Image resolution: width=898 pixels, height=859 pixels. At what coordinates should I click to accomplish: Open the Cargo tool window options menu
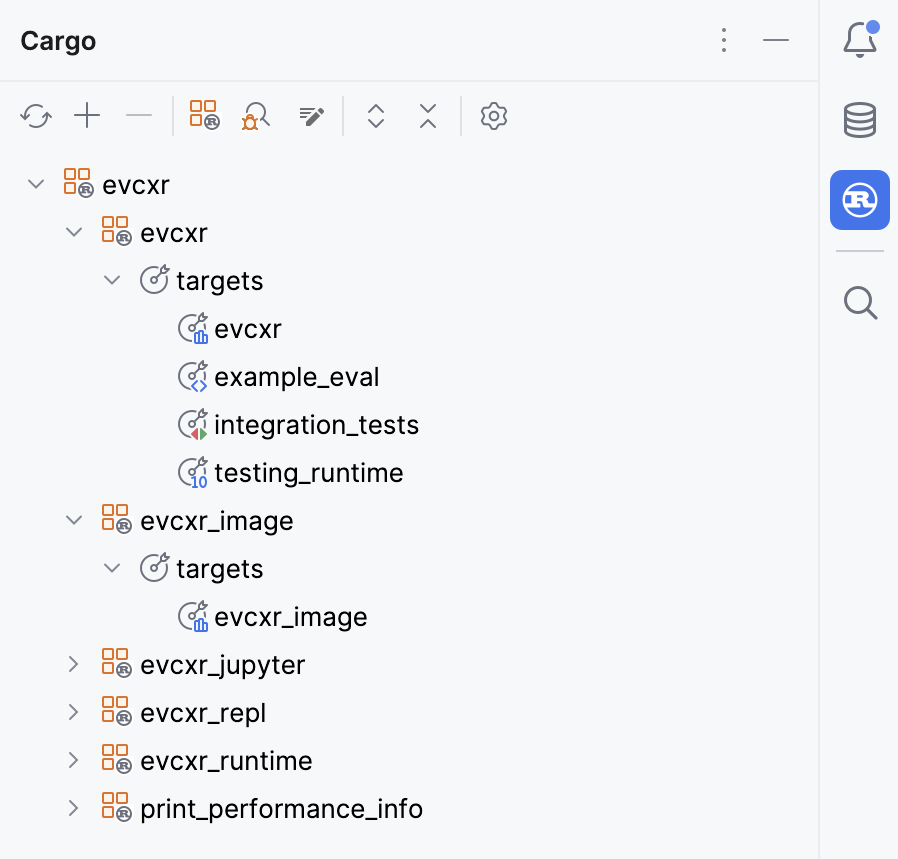pyautogui.click(x=724, y=40)
